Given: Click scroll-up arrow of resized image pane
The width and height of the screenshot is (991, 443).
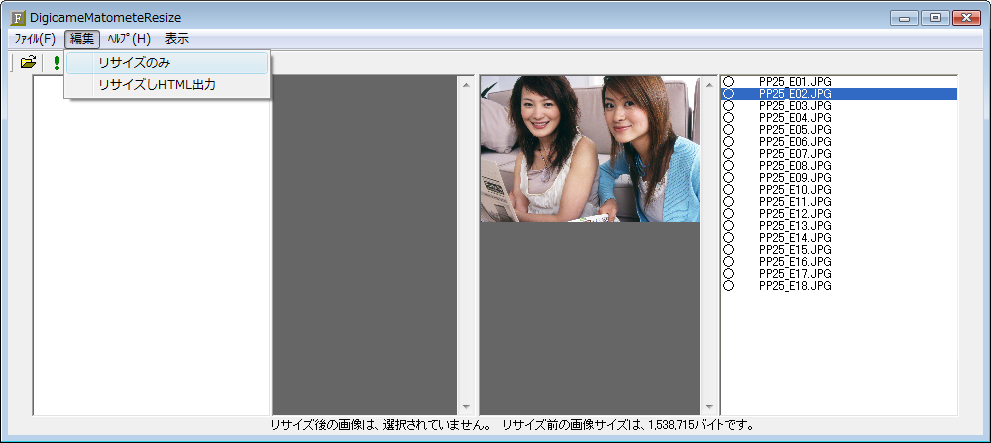Looking at the screenshot, I should click(x=466, y=83).
